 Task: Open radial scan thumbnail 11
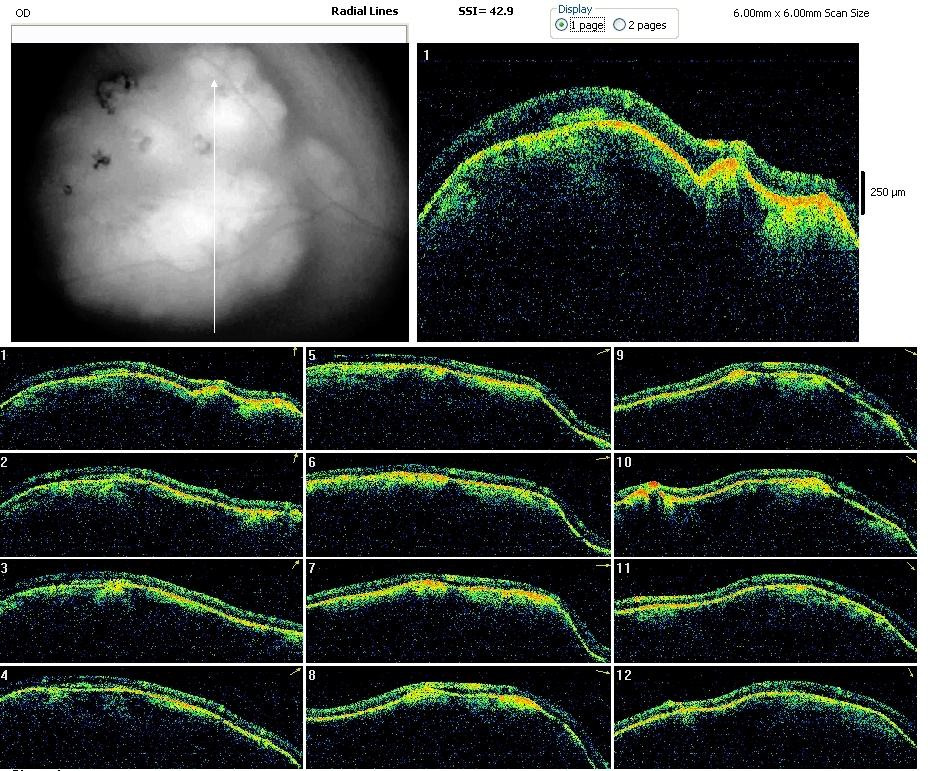(765, 610)
